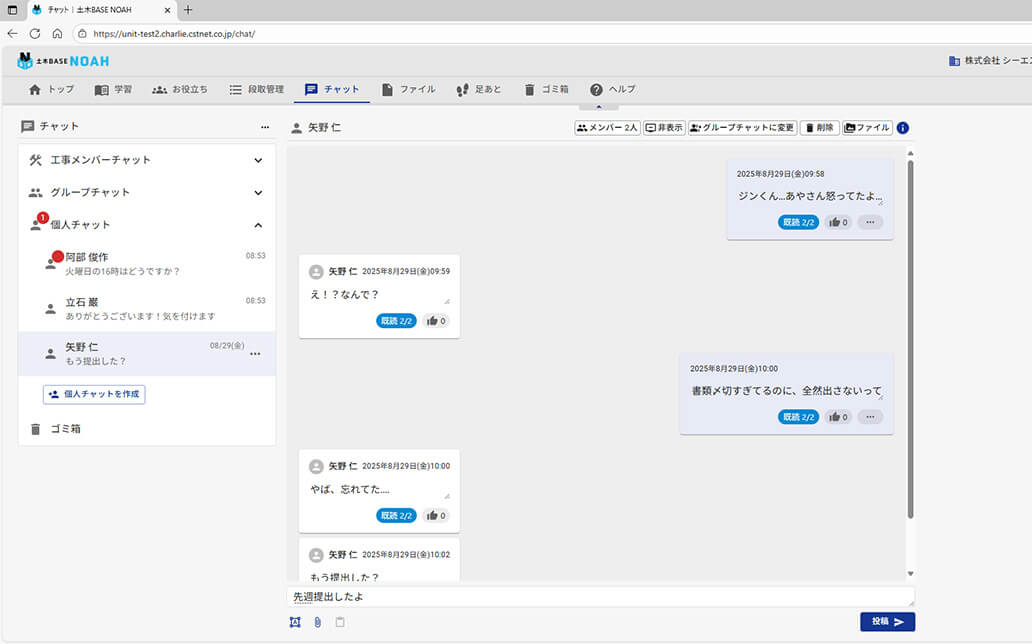Select the paperclip attachment icon
The width and height of the screenshot is (1032, 644).
coord(317,622)
